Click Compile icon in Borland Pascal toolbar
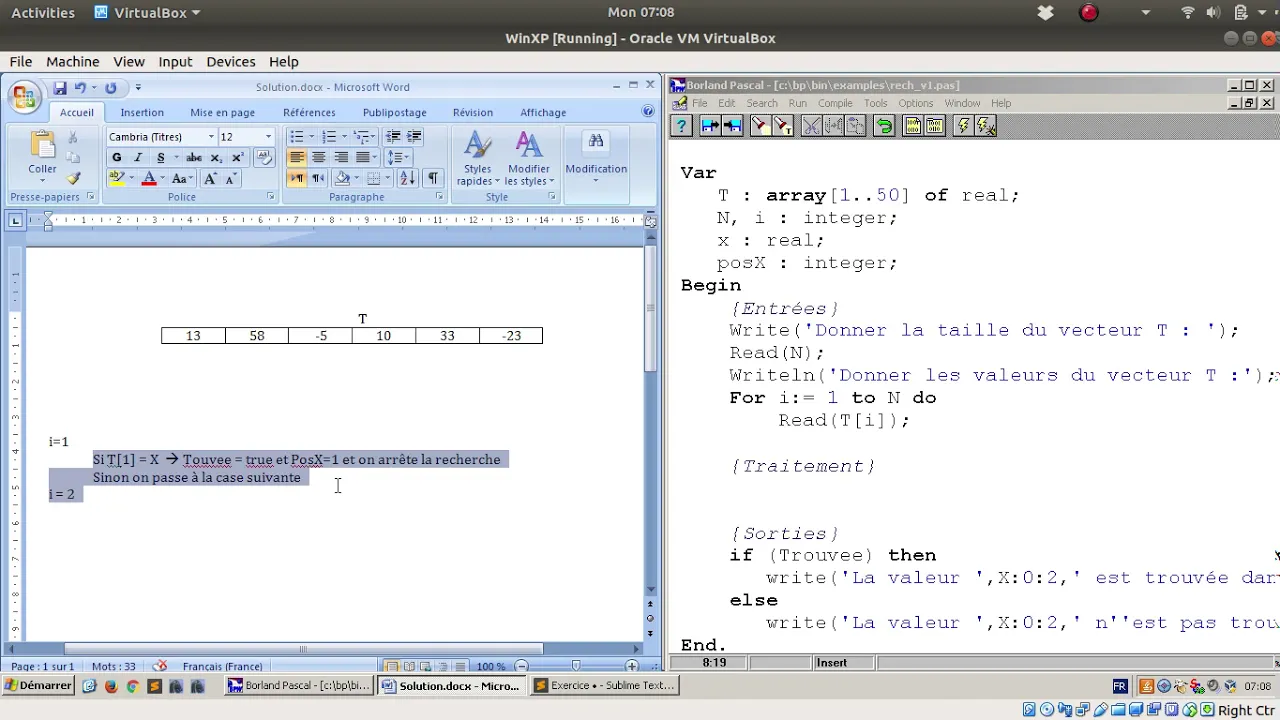 912,126
